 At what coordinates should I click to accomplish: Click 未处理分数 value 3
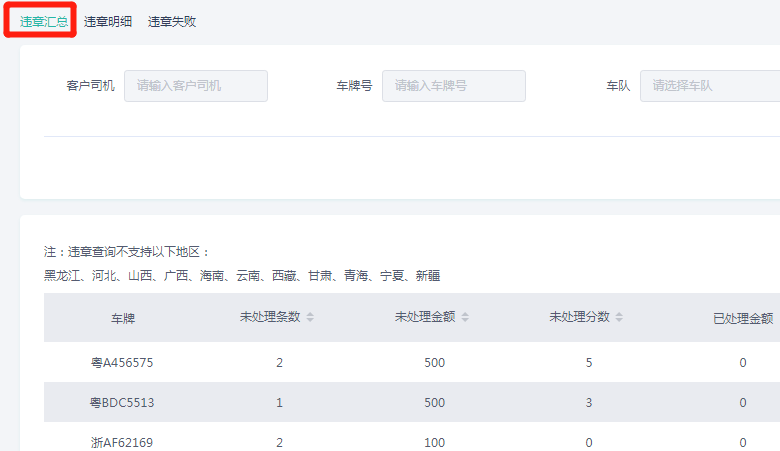coord(588,402)
